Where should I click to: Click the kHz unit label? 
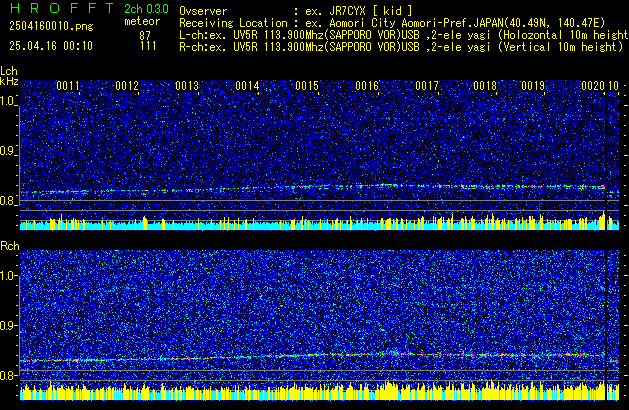pos(9,81)
